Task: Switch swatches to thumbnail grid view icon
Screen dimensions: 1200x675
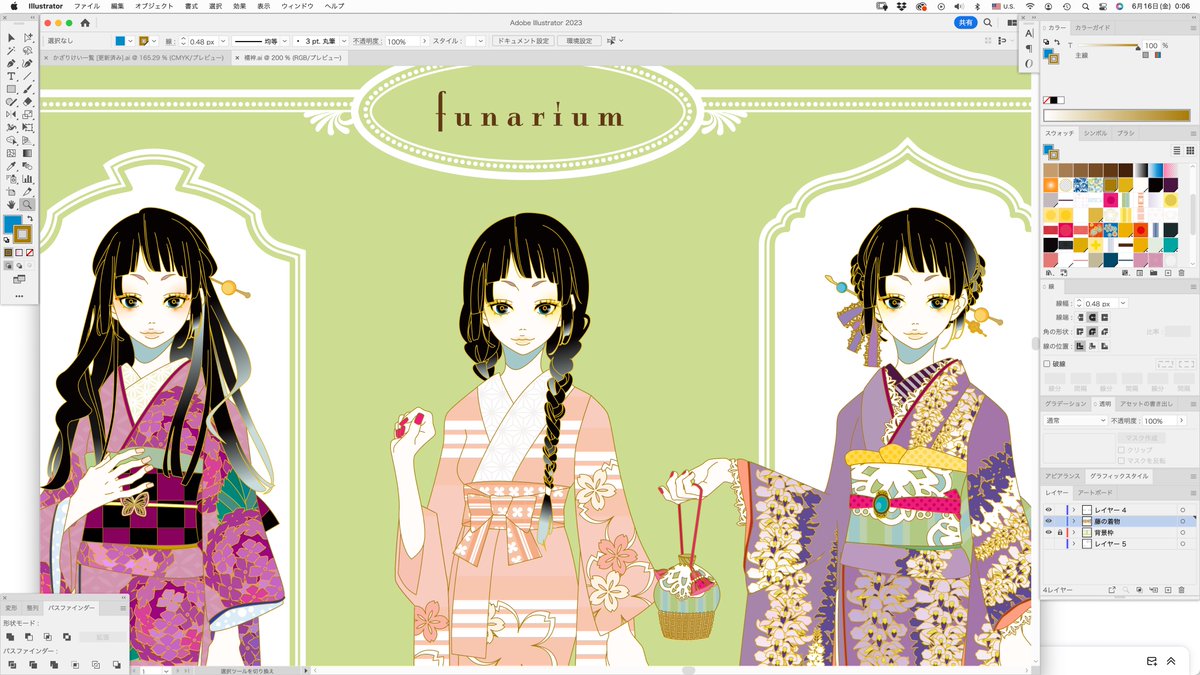Action: click(x=1190, y=150)
